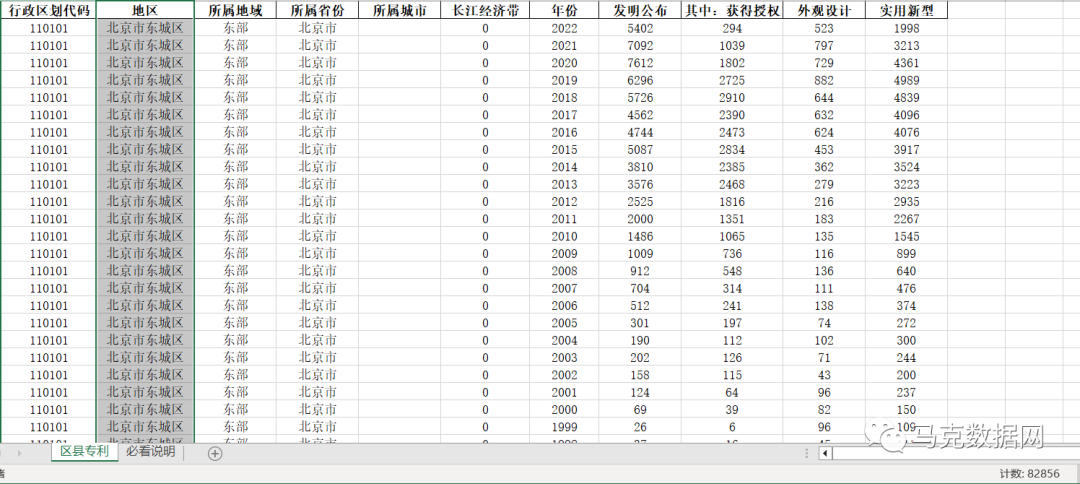Select the 地区 header cell
The height and width of the screenshot is (484, 1080).
(145, 10)
